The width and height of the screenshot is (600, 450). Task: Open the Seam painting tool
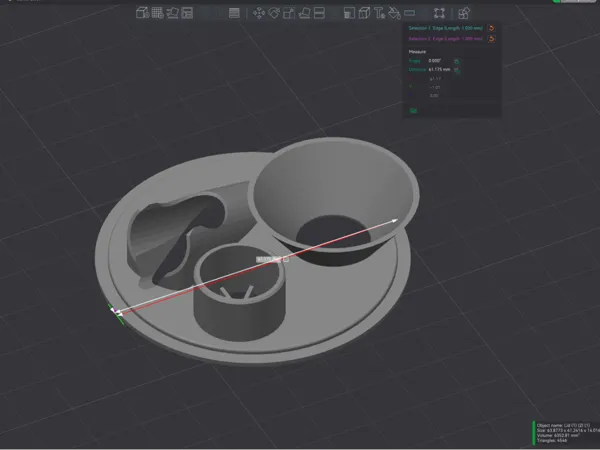[364, 13]
